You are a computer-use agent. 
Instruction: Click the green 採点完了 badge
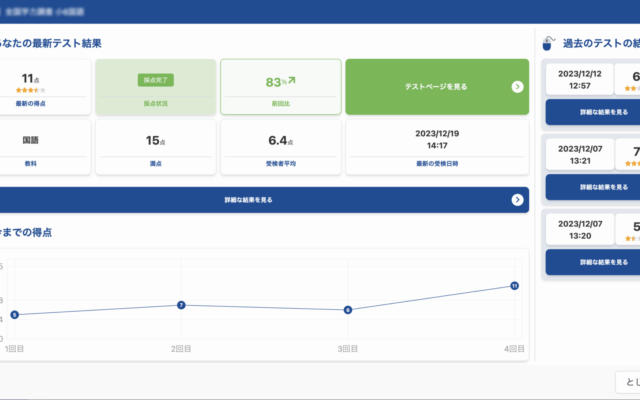155,79
